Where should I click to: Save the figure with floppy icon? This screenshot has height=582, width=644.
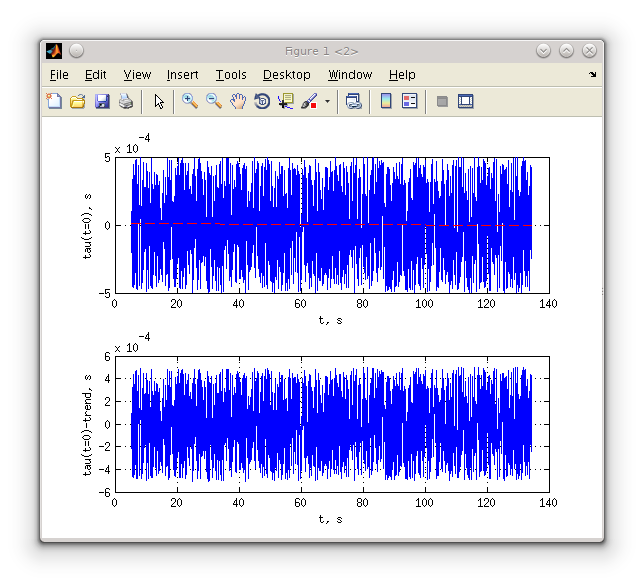pos(102,101)
